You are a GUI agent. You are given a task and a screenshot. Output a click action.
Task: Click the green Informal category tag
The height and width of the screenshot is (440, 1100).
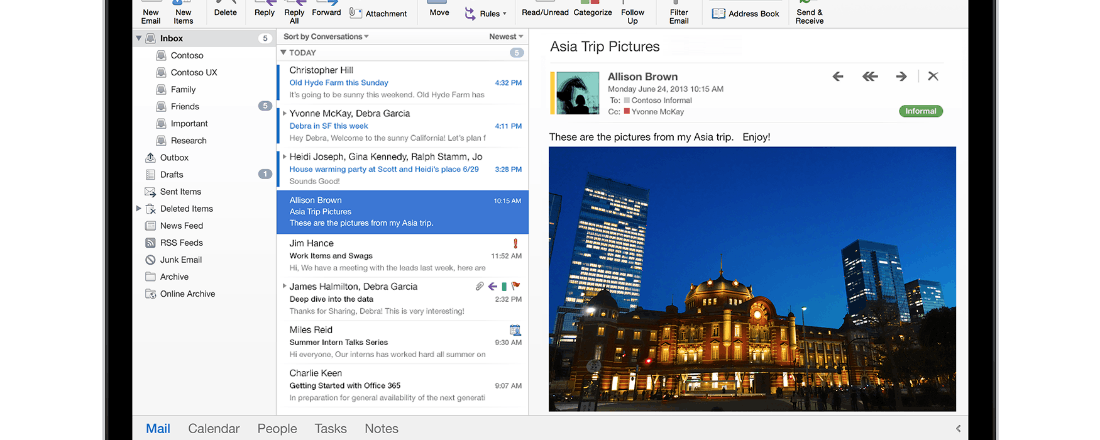coord(920,111)
